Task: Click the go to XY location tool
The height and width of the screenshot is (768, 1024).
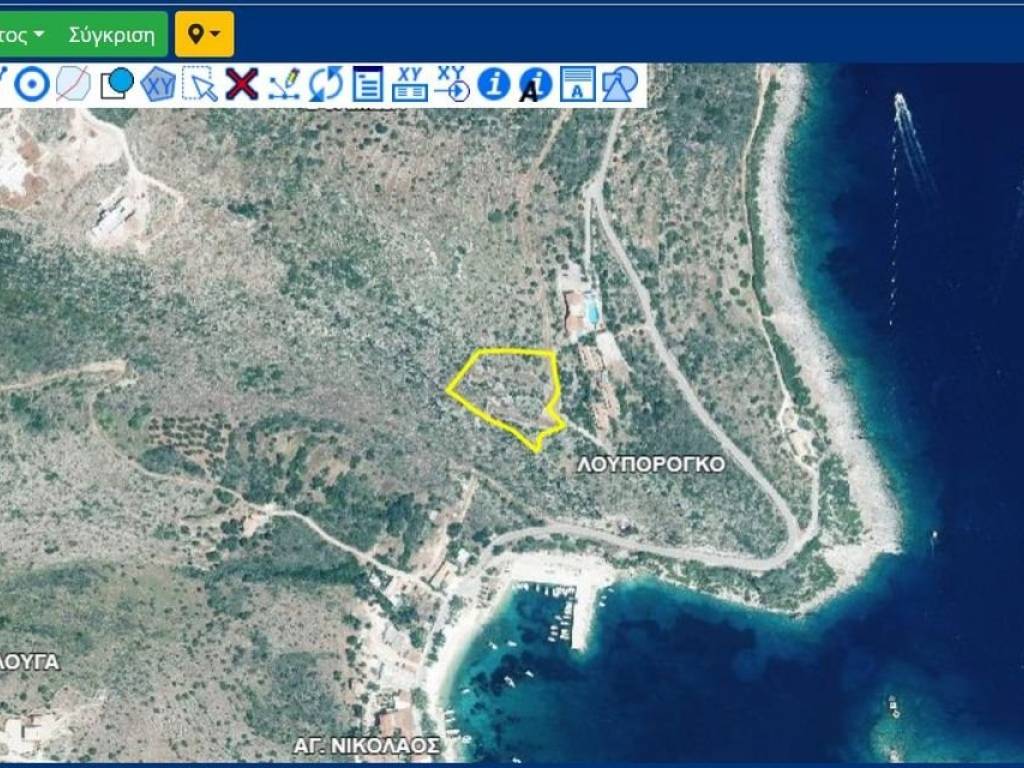Action: (452, 85)
